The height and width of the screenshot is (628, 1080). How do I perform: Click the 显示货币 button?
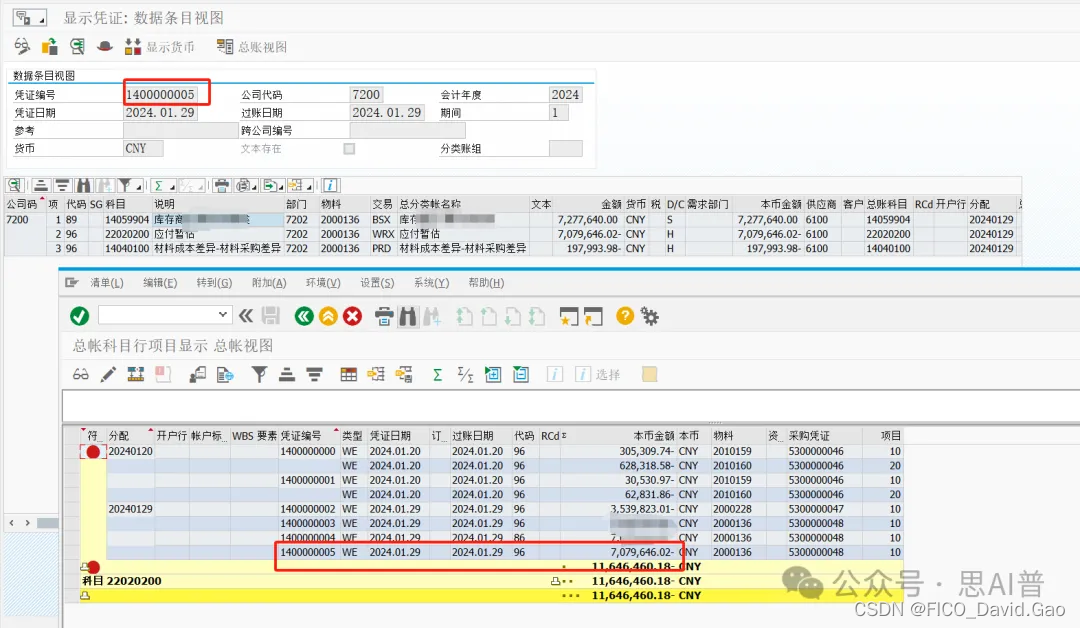pyautogui.click(x=159, y=47)
